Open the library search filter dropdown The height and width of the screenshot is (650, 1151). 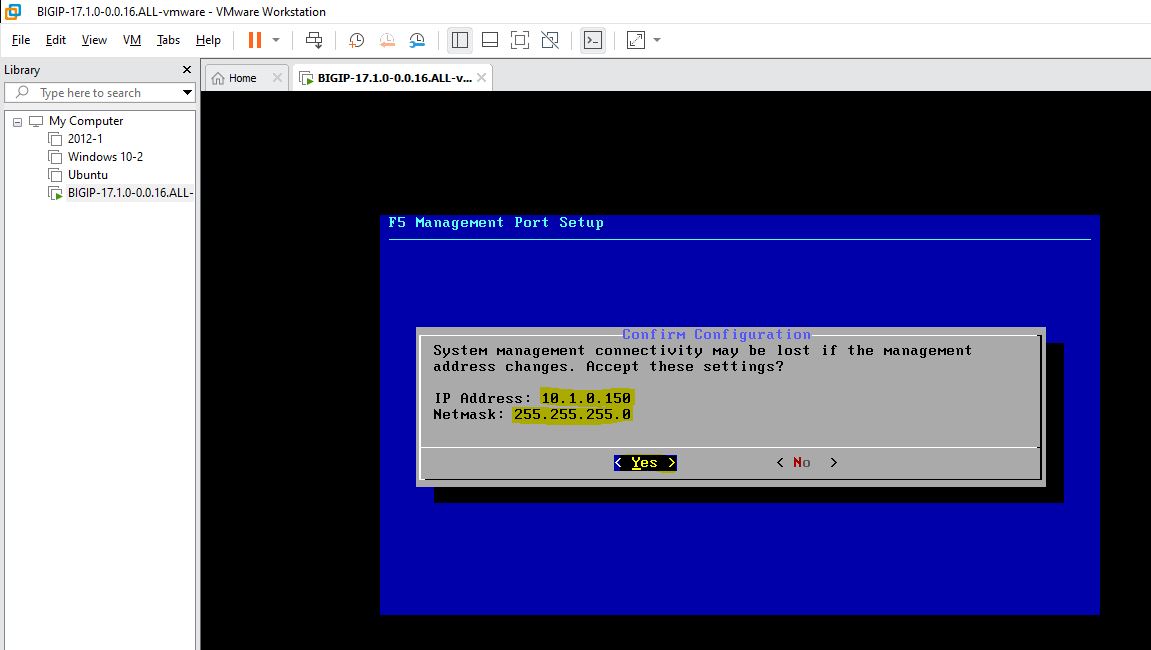coord(187,93)
